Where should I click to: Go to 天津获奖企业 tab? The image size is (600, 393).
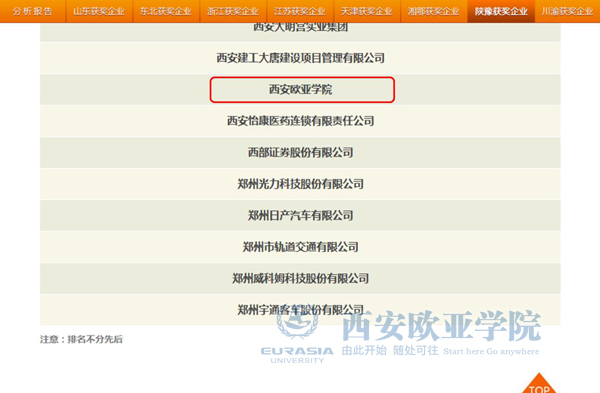(x=367, y=11)
